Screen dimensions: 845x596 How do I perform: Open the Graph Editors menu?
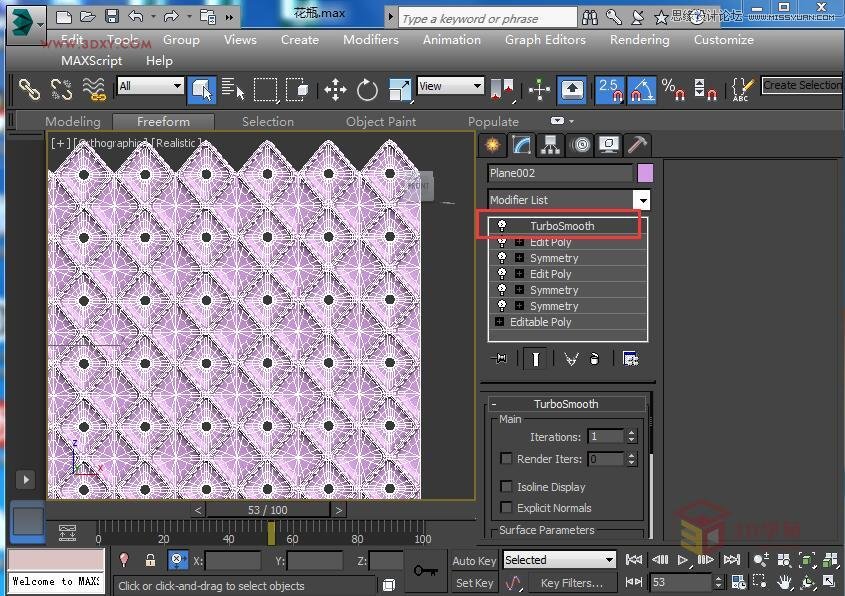click(544, 40)
